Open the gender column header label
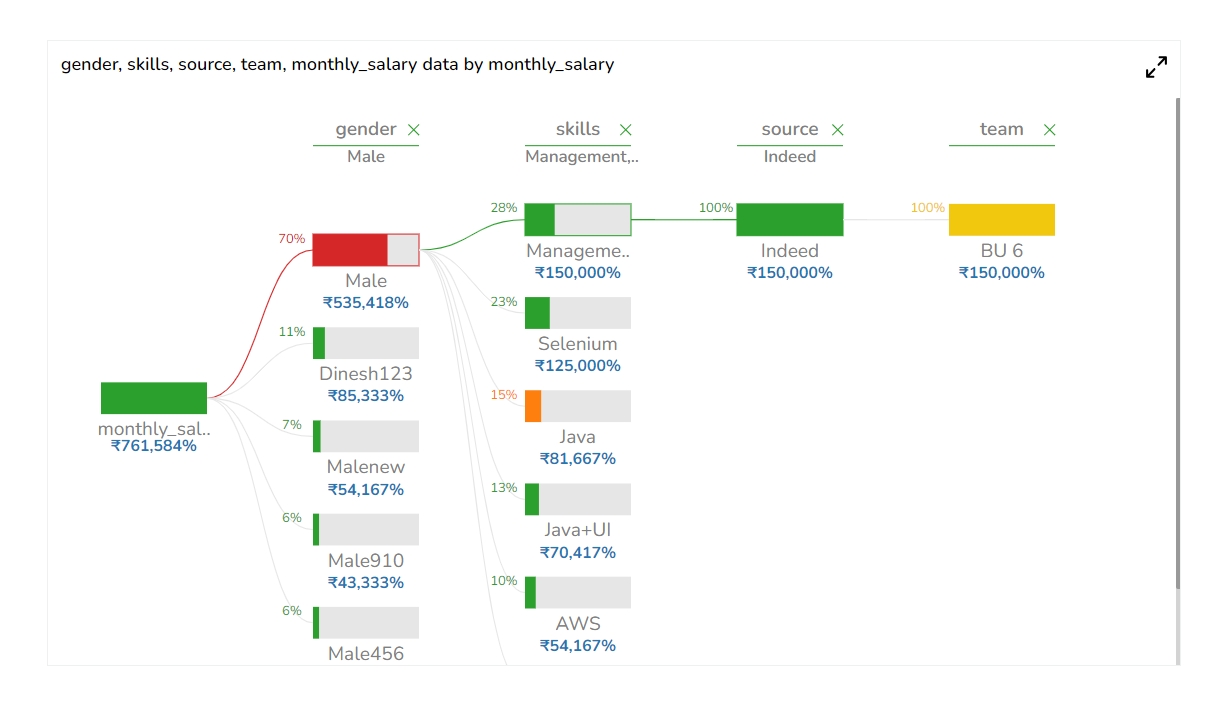Viewport: 1221px width, 709px height. click(x=365, y=130)
